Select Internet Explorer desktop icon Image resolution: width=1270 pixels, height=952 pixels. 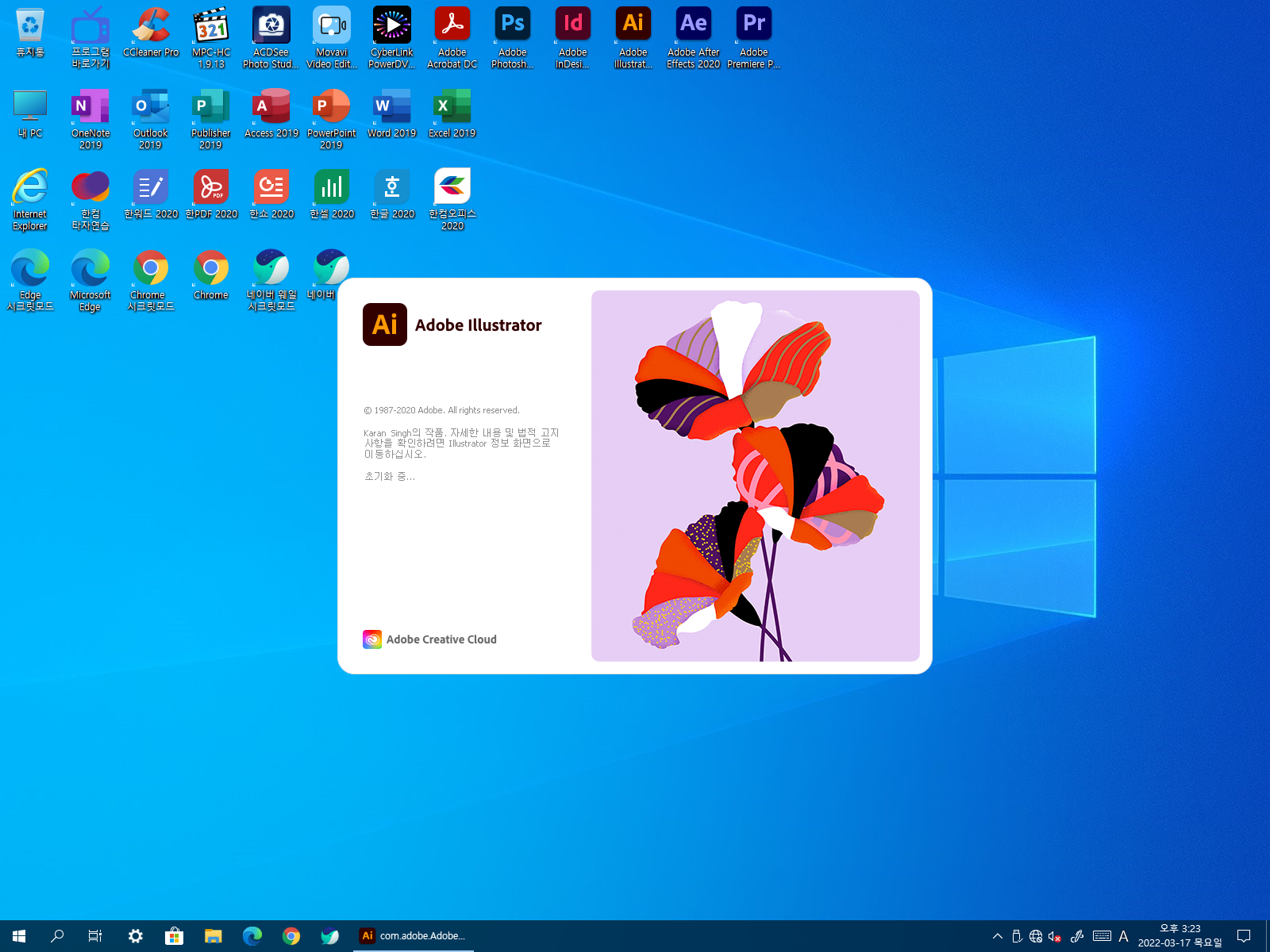coord(30,200)
